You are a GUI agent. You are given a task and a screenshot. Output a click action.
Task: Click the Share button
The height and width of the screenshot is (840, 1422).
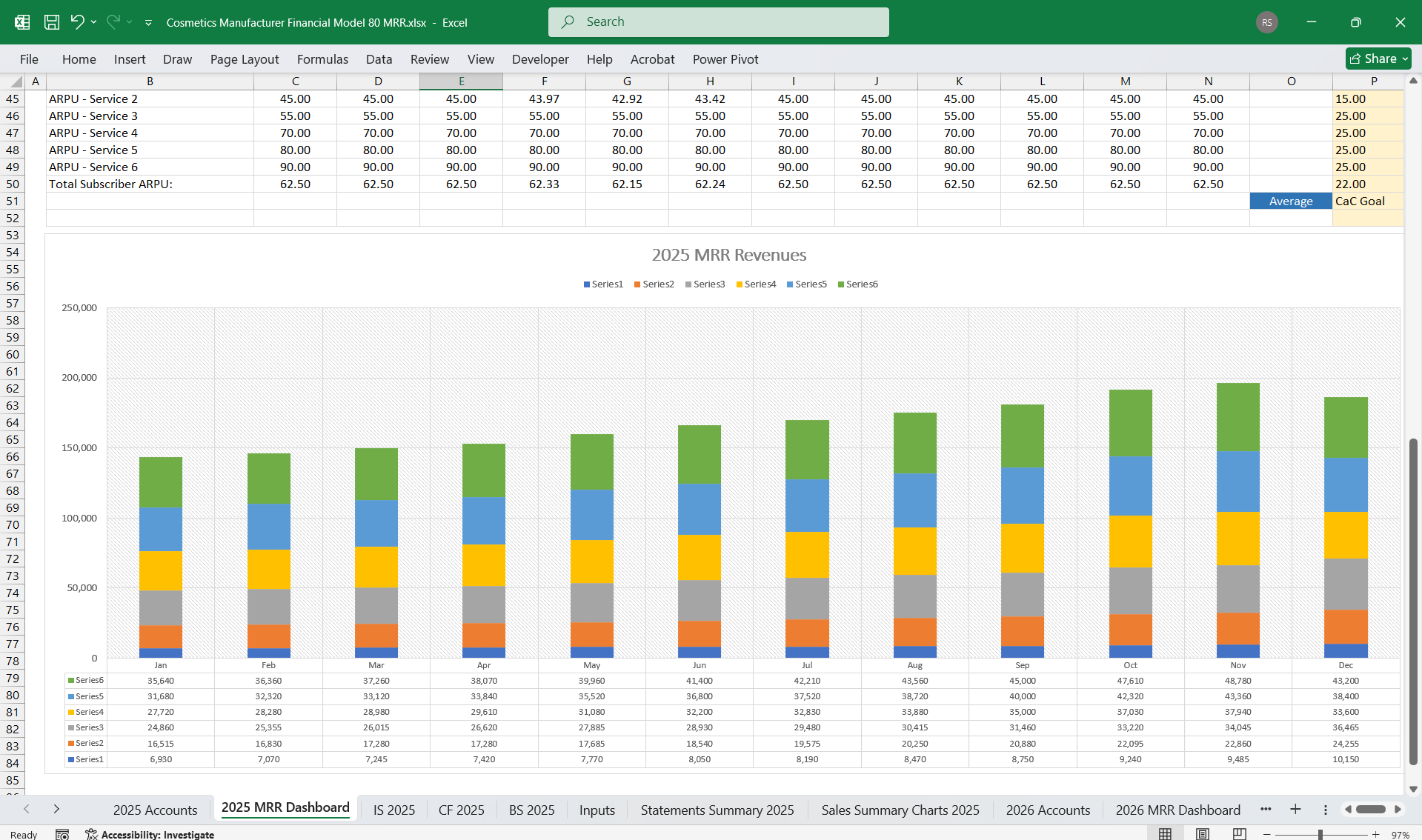[x=1375, y=59]
